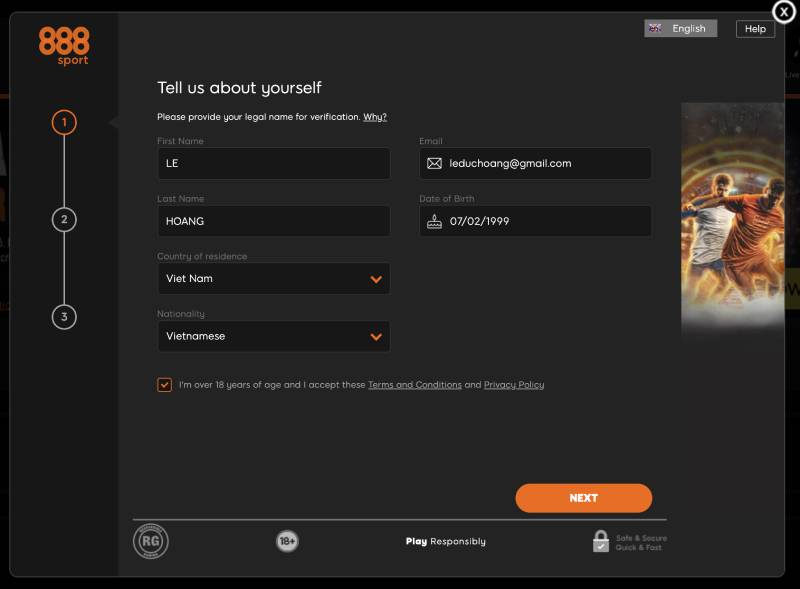Close the registration dialog with X
This screenshot has width=800, height=589.
pyautogui.click(x=784, y=11)
